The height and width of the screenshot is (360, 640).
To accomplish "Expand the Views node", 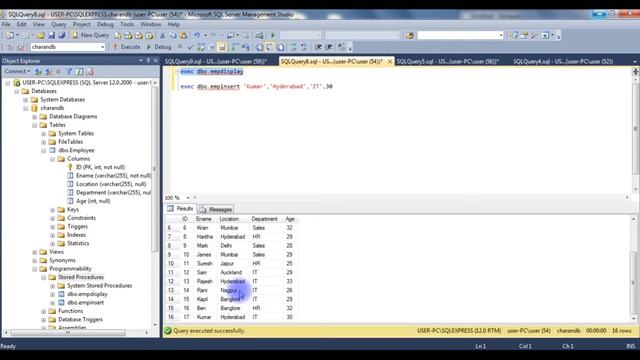I will point(35,252).
